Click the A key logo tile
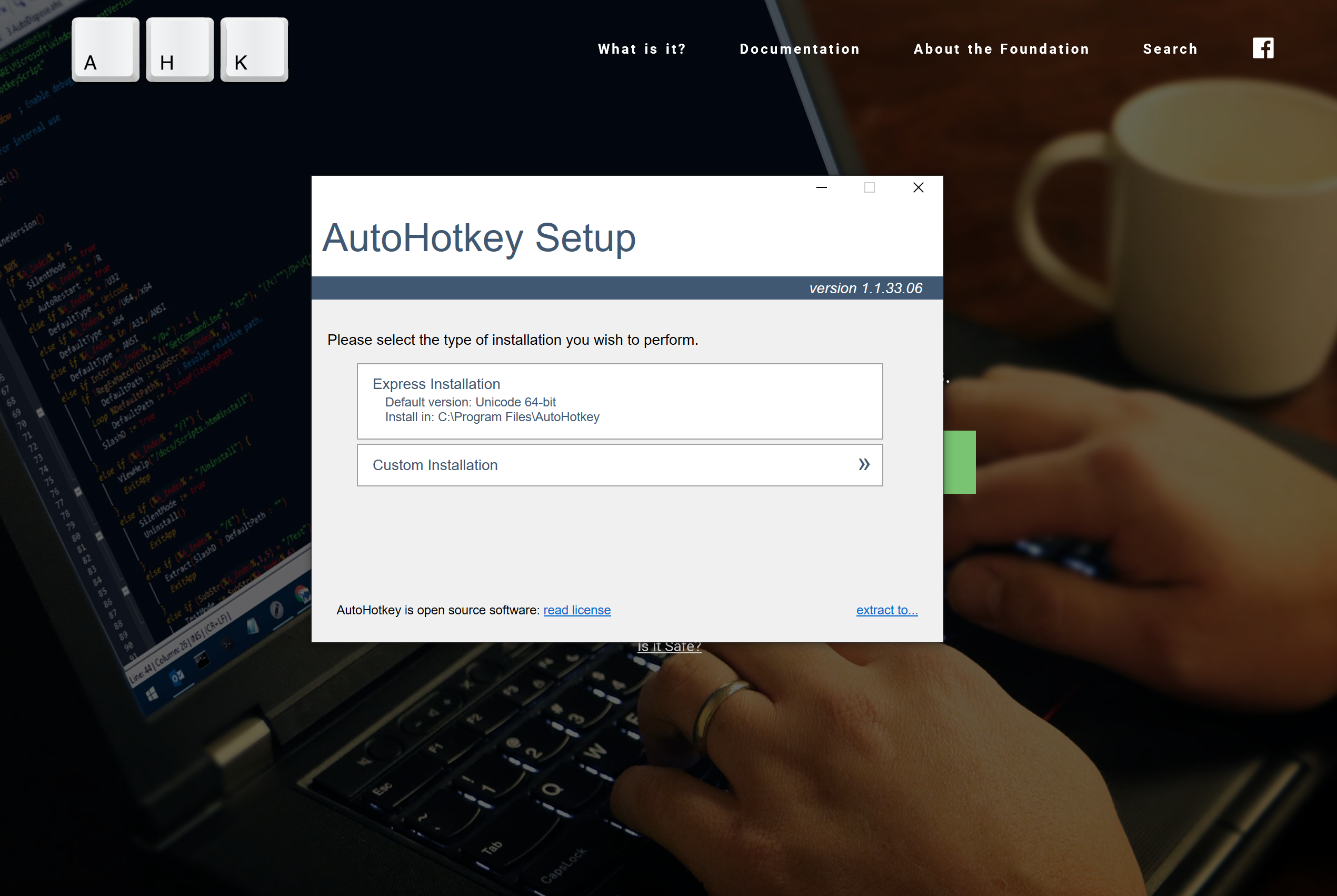Screen dimensions: 1337x896 pos(105,49)
